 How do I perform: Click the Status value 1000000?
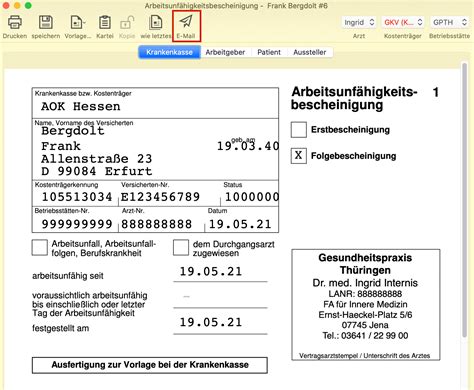(252, 197)
